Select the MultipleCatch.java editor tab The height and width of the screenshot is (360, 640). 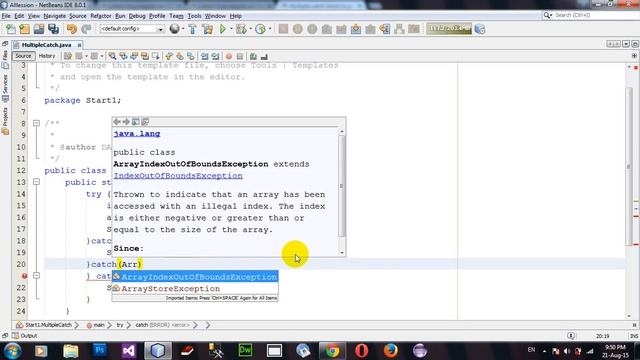[x=46, y=45]
